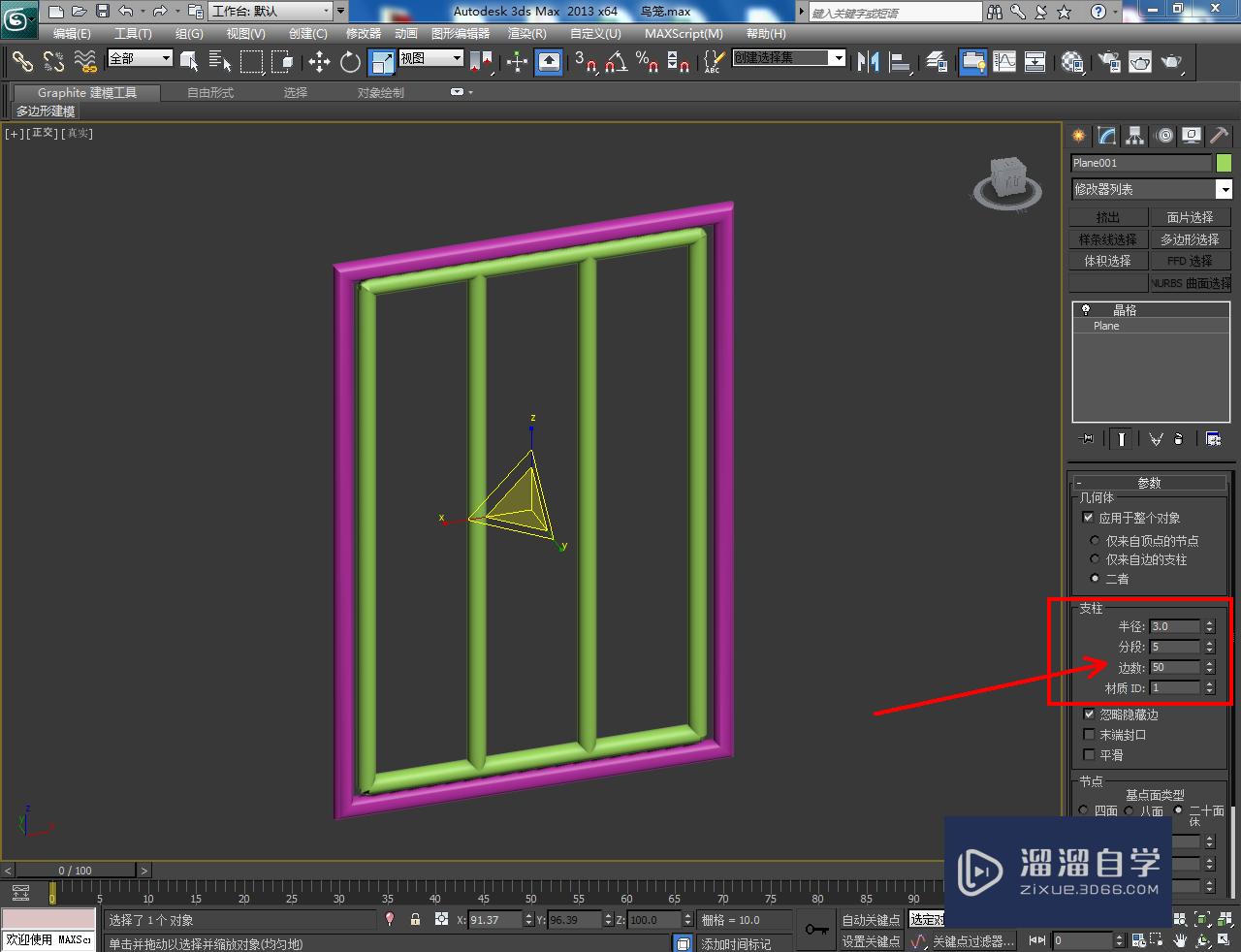This screenshot has height=952, width=1241.
Task: Open the Select by Name list
Action: pyautogui.click(x=220, y=61)
